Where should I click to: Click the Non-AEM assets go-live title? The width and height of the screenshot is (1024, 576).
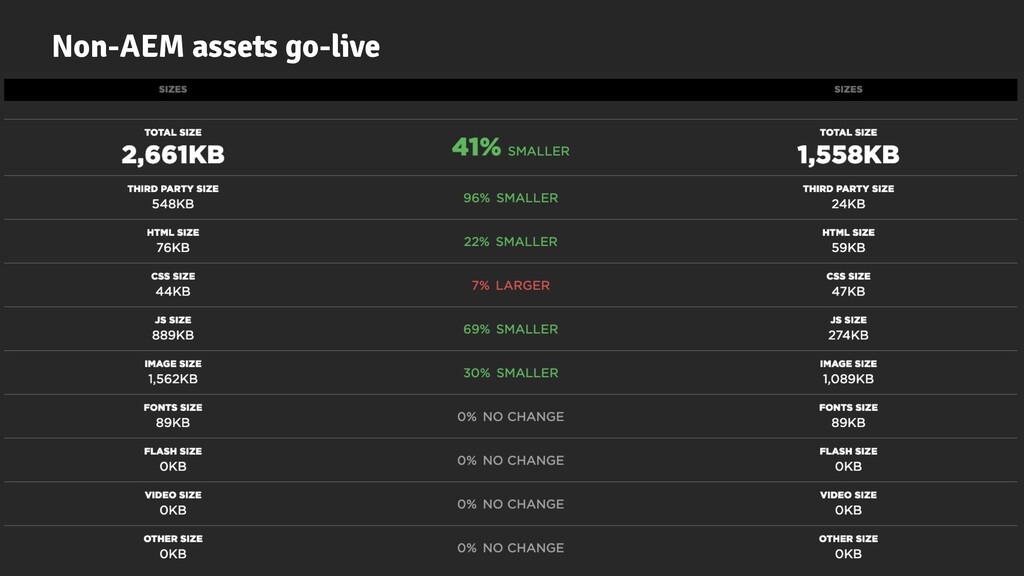[x=216, y=47]
